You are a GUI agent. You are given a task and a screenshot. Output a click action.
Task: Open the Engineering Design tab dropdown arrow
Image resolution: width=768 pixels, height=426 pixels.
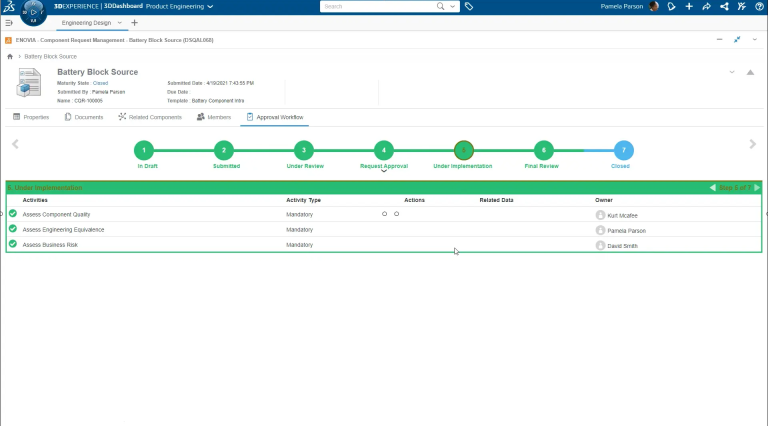[120, 22]
